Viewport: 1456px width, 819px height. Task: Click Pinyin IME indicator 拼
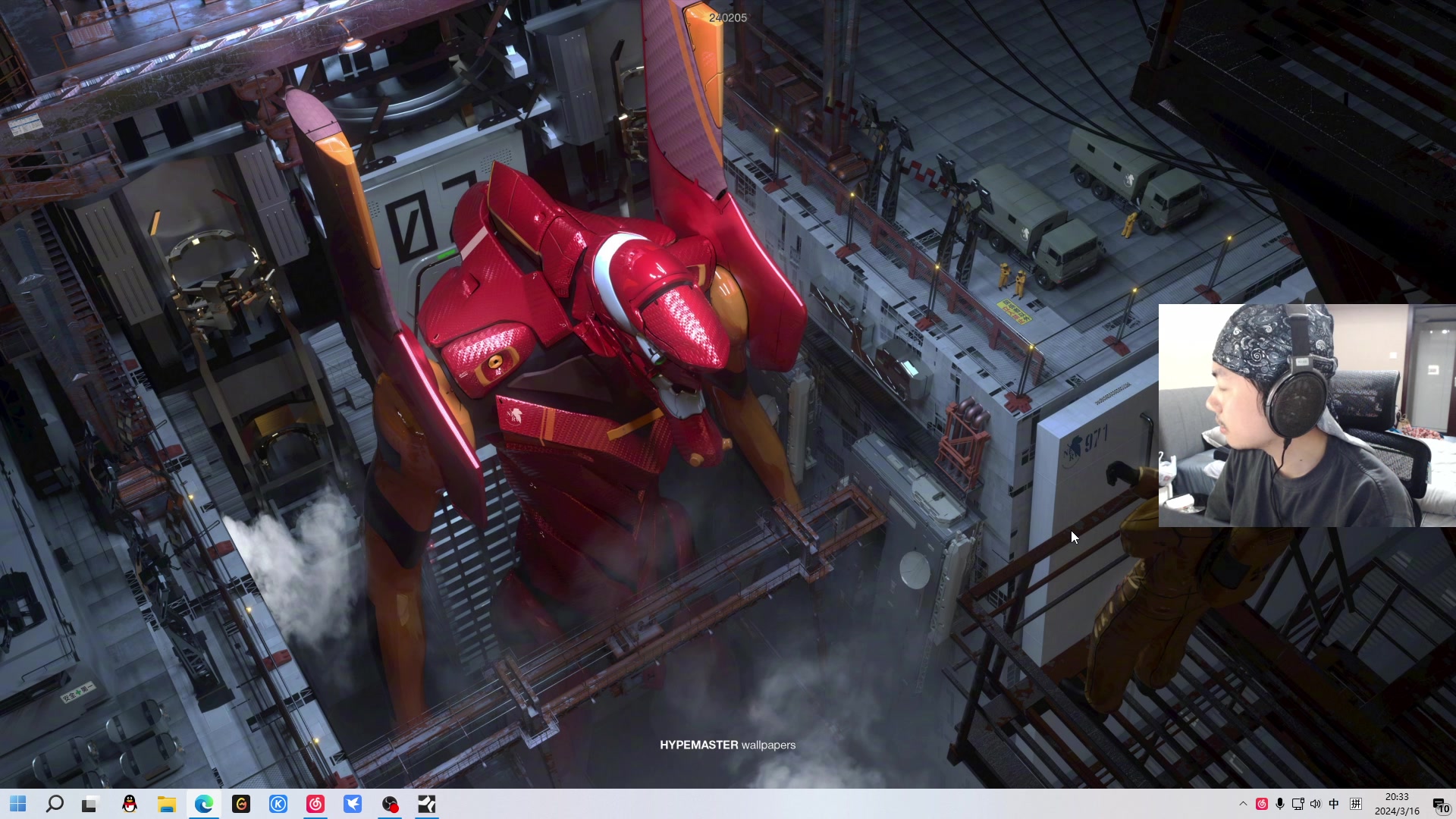point(1356,804)
